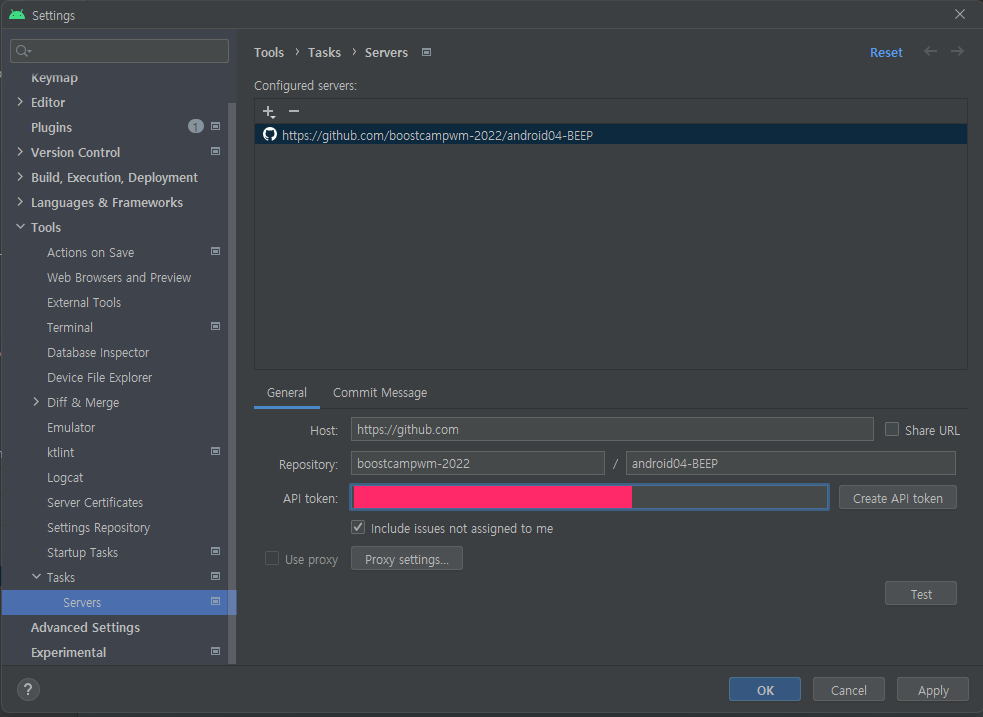The height and width of the screenshot is (717, 983).
Task: Click the Apply button
Action: 933,689
